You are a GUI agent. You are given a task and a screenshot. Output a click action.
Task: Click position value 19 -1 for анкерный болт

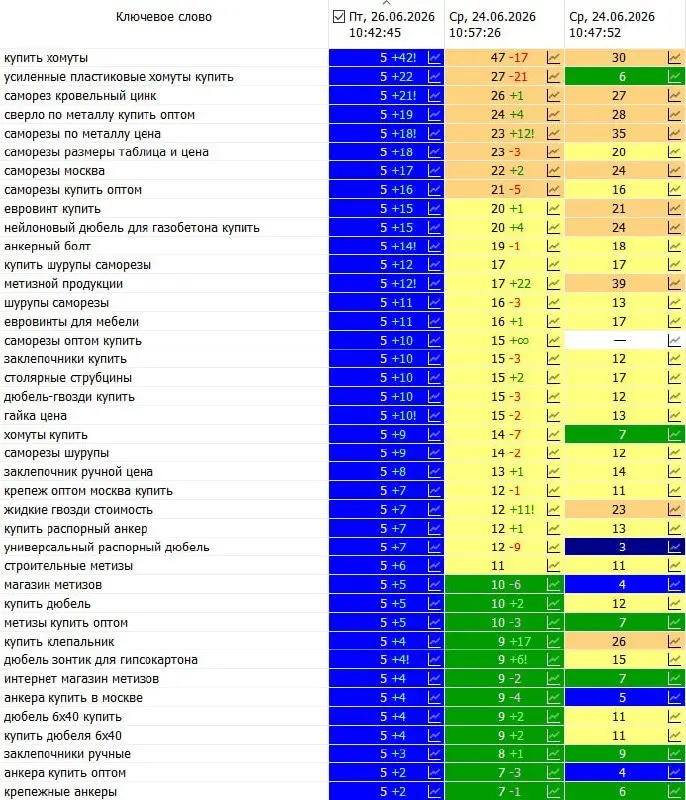506,246
